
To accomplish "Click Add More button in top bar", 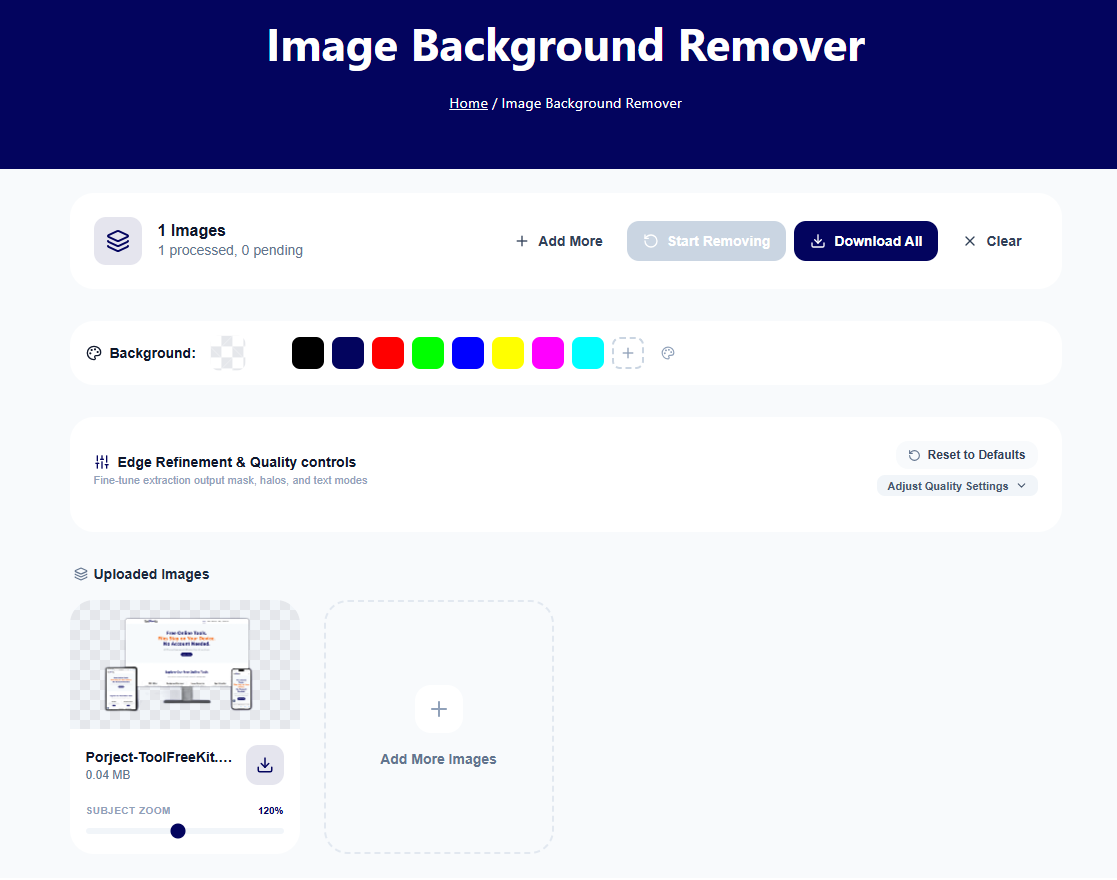I will pyautogui.click(x=559, y=241).
